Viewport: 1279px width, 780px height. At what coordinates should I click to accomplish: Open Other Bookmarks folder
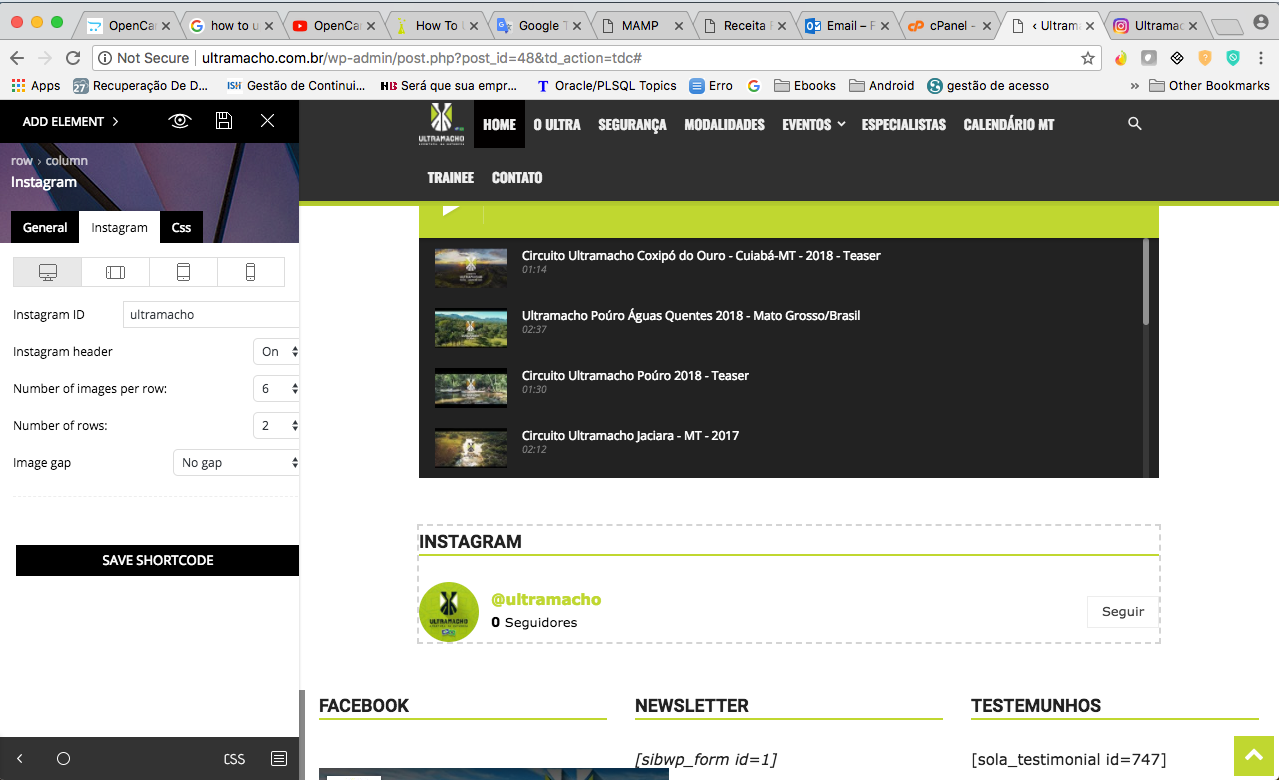(1209, 86)
